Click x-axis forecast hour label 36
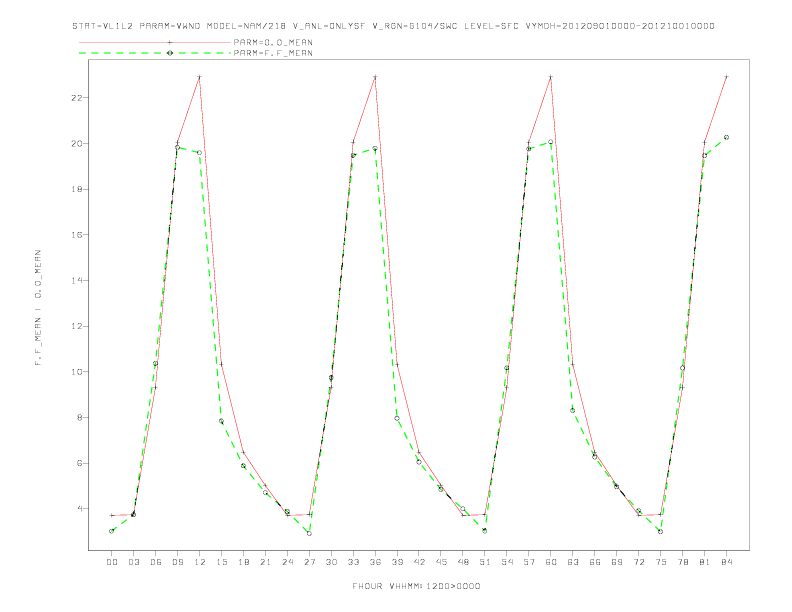792x612 pixels. click(375, 562)
